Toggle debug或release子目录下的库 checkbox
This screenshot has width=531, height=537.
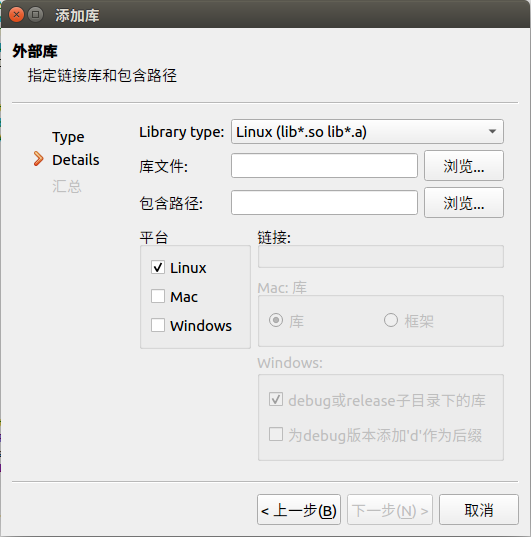point(276,399)
